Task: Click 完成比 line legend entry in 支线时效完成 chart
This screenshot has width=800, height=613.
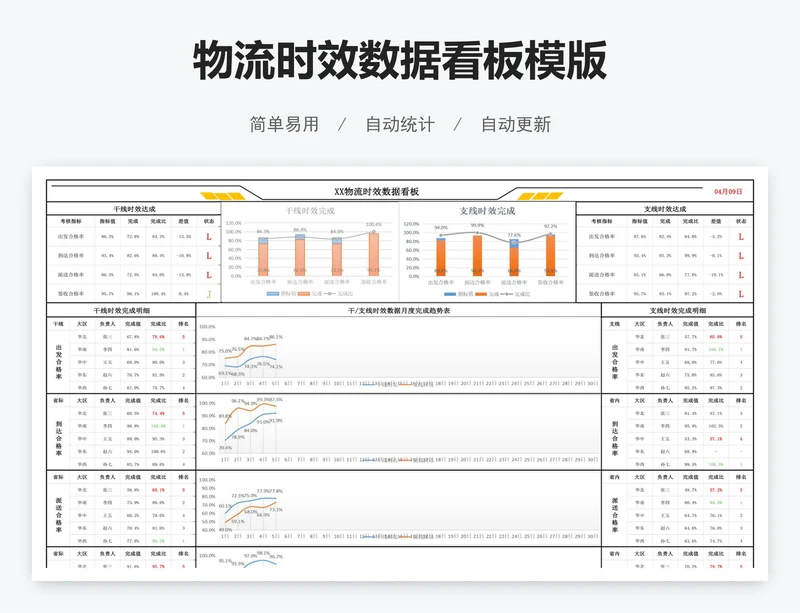Action: [515, 295]
